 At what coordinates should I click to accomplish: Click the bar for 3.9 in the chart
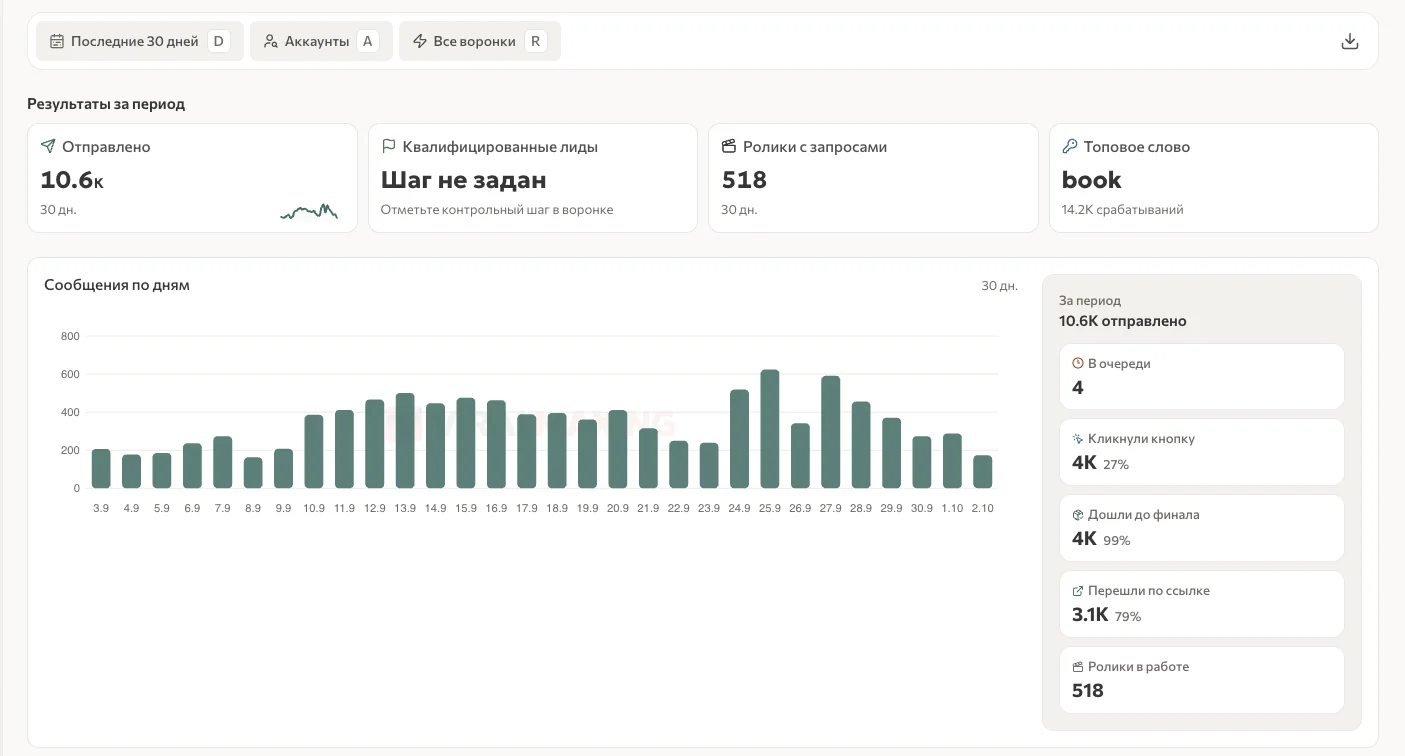pos(101,468)
